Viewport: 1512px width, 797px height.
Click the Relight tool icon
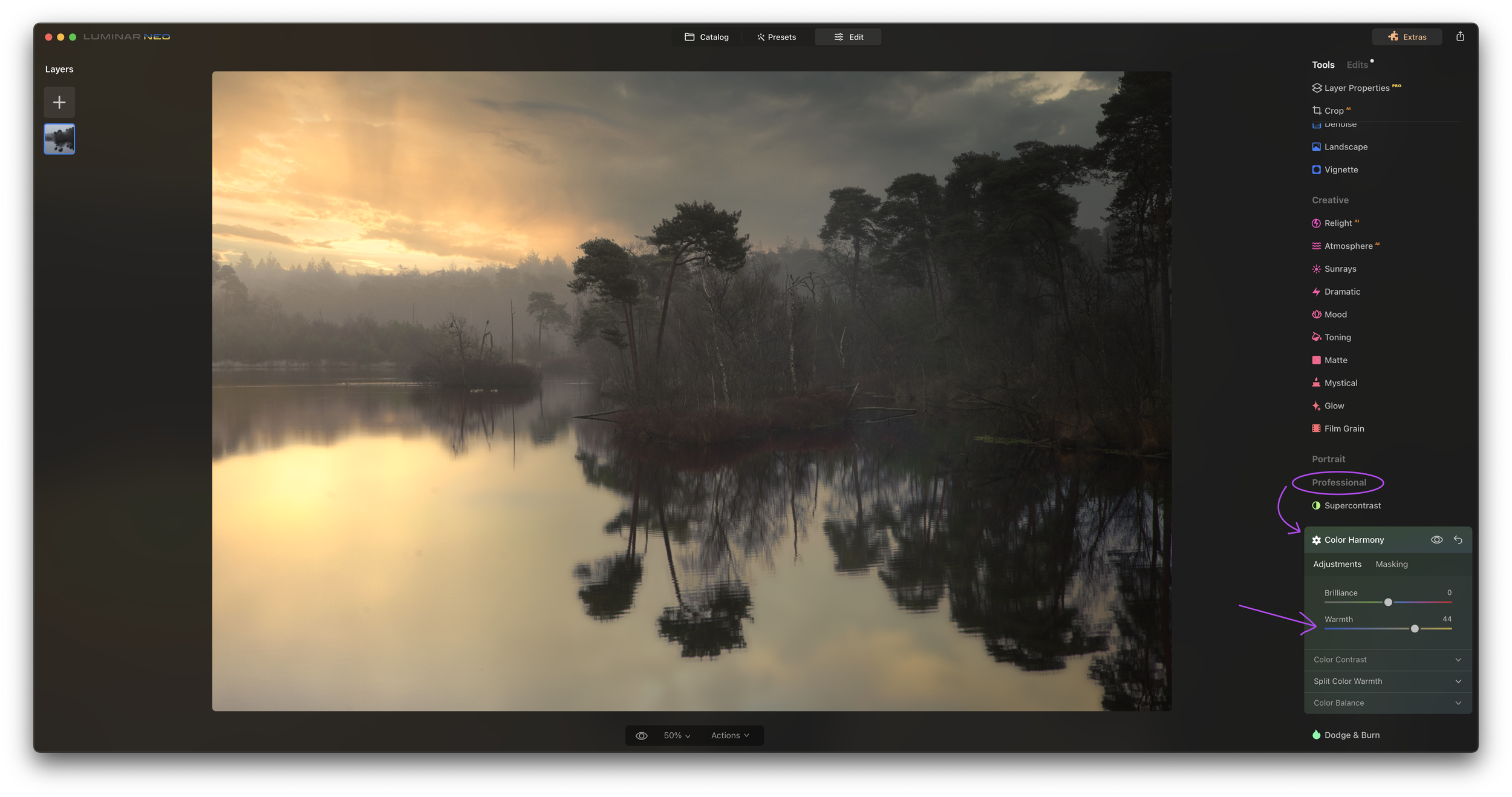coord(1316,223)
